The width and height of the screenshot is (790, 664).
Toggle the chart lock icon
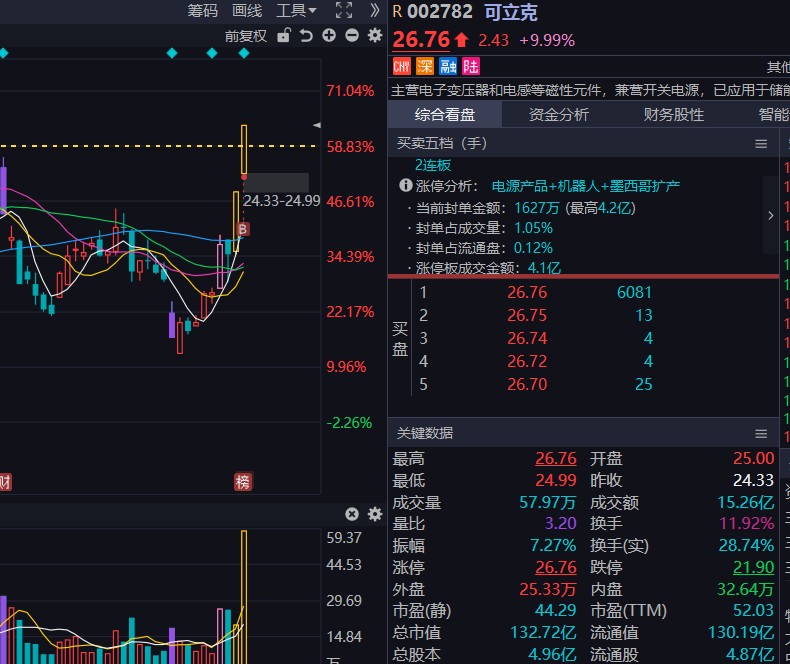click(x=284, y=35)
